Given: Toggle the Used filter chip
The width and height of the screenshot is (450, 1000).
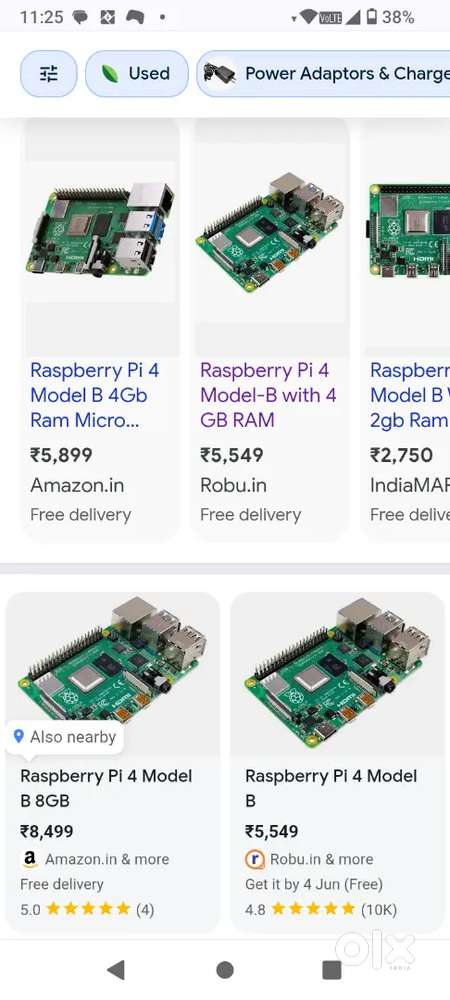Looking at the screenshot, I should [136, 74].
